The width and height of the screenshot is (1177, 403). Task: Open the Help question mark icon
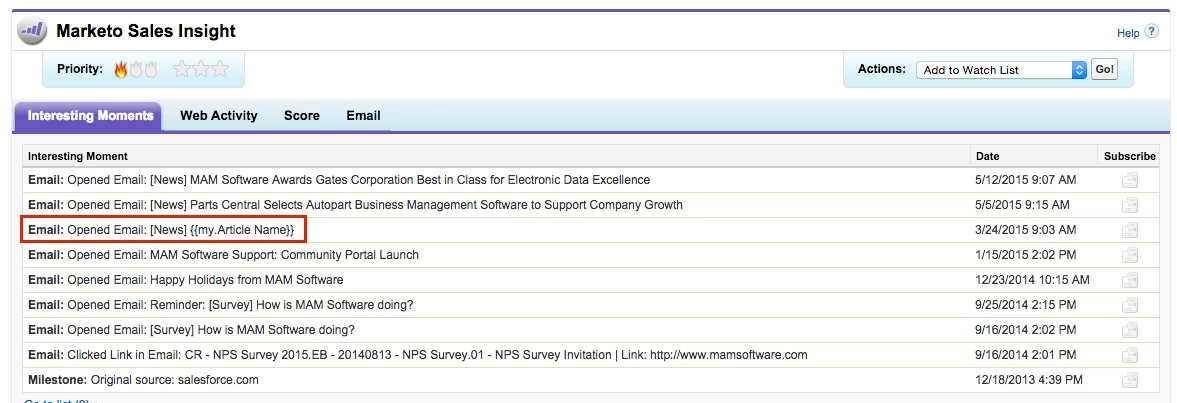(x=1151, y=32)
